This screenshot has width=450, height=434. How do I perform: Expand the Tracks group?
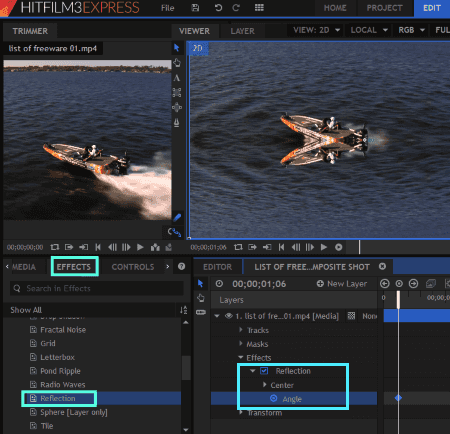pyautogui.click(x=241, y=330)
